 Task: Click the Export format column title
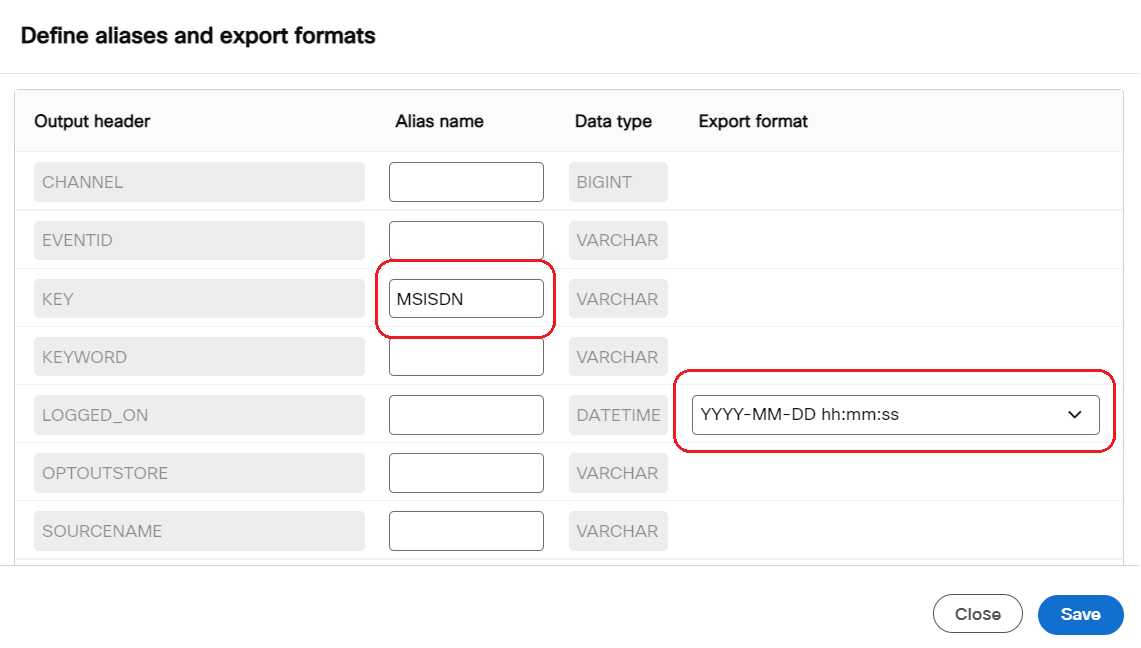(752, 121)
